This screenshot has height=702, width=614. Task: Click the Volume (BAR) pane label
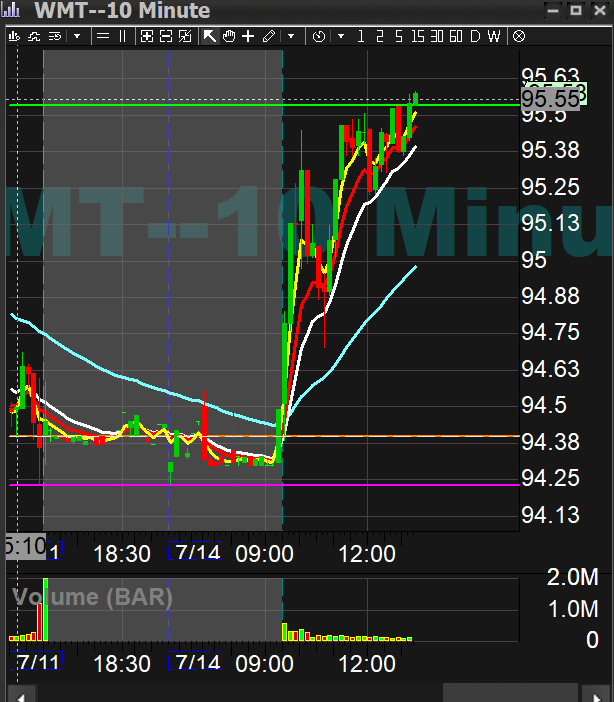point(92,597)
